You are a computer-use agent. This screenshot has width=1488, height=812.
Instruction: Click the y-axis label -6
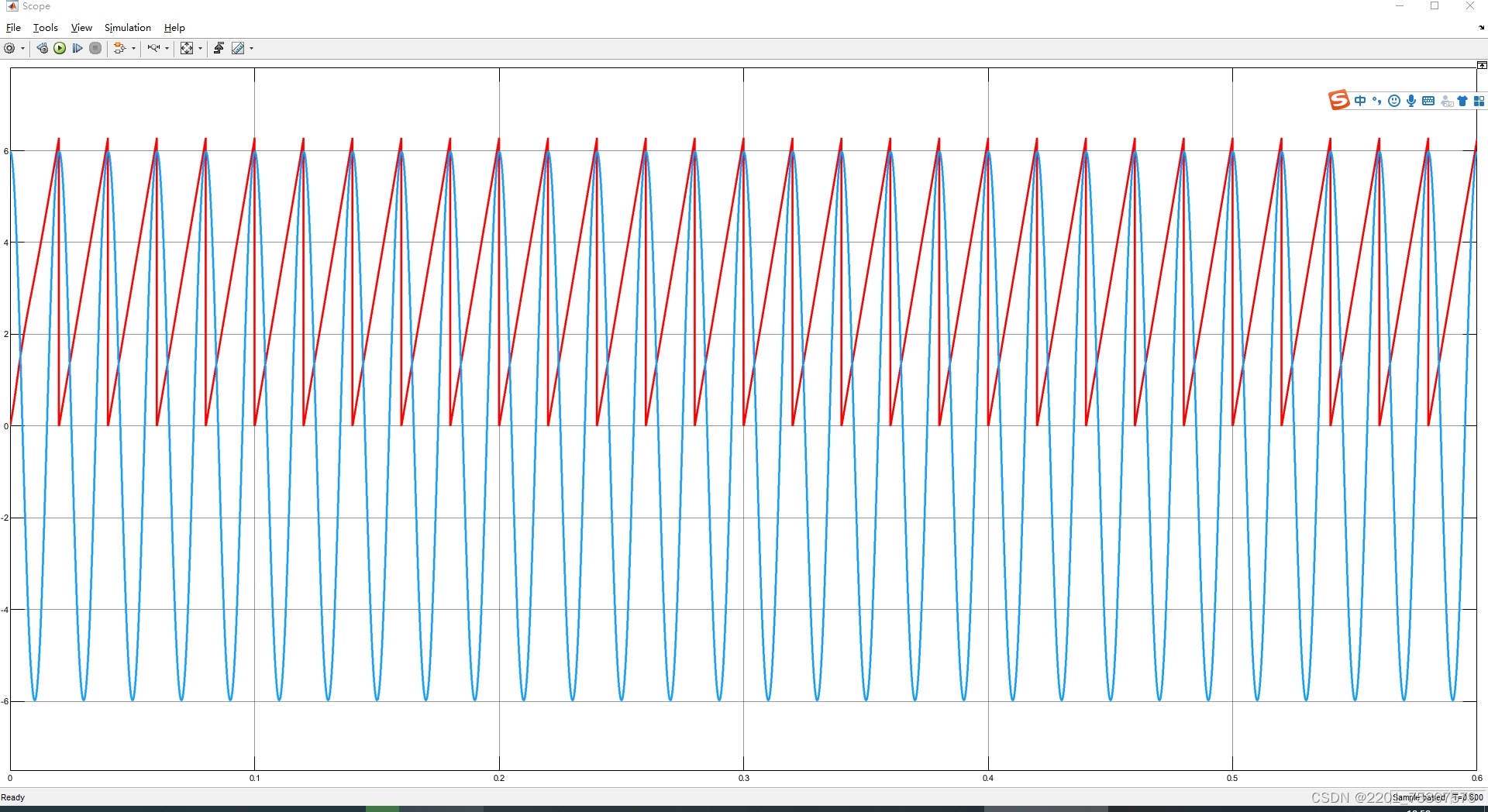click(x=5, y=701)
